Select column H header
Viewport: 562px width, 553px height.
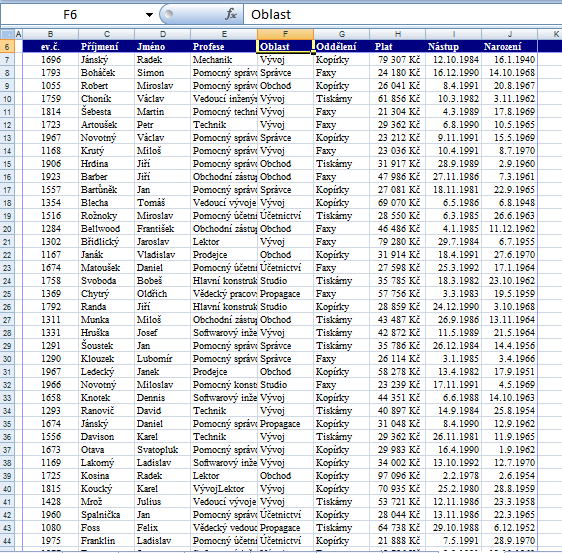pyautogui.click(x=397, y=34)
